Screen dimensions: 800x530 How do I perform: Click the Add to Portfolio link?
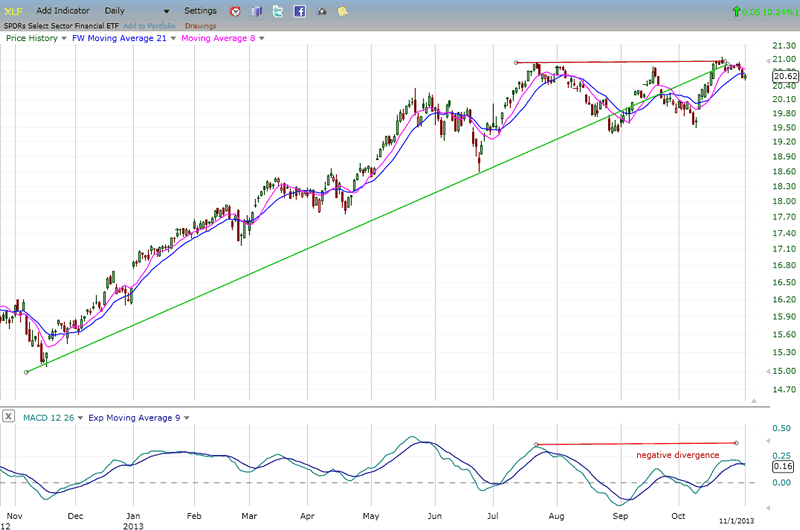(151, 25)
